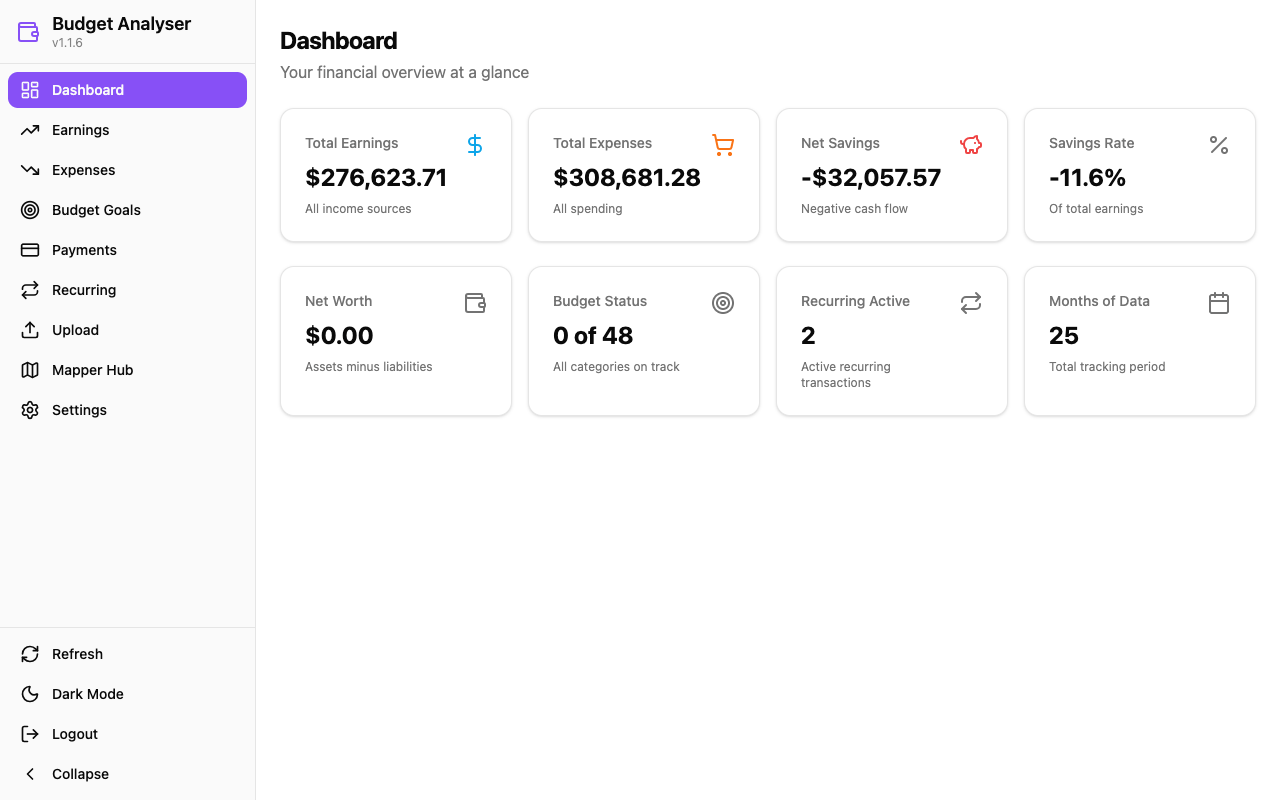Click the wallet icon on Net Worth card
1280x800 pixels.
pyautogui.click(x=474, y=302)
